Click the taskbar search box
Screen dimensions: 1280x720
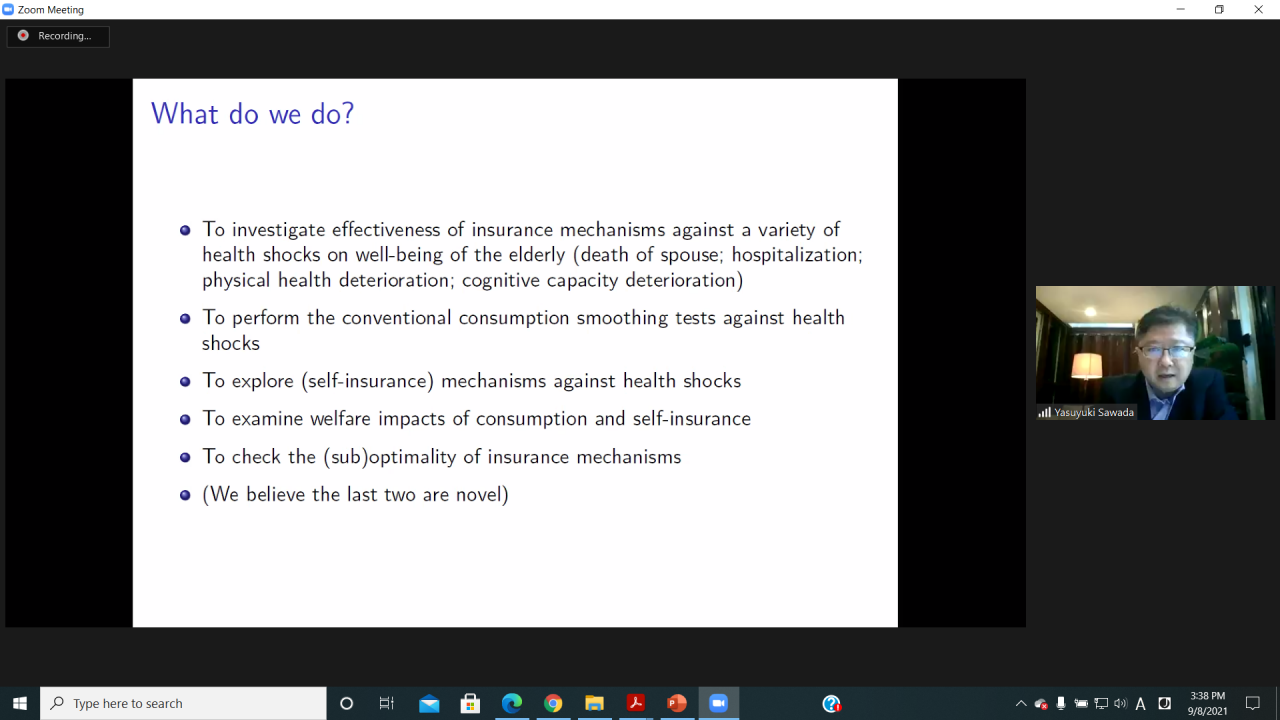point(183,703)
